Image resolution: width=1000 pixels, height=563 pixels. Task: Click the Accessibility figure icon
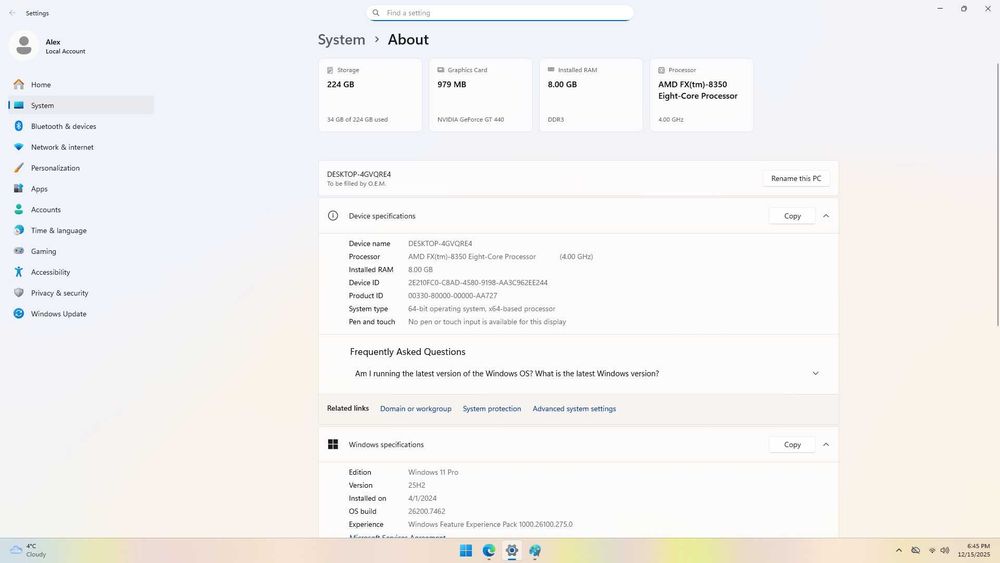click(x=18, y=272)
